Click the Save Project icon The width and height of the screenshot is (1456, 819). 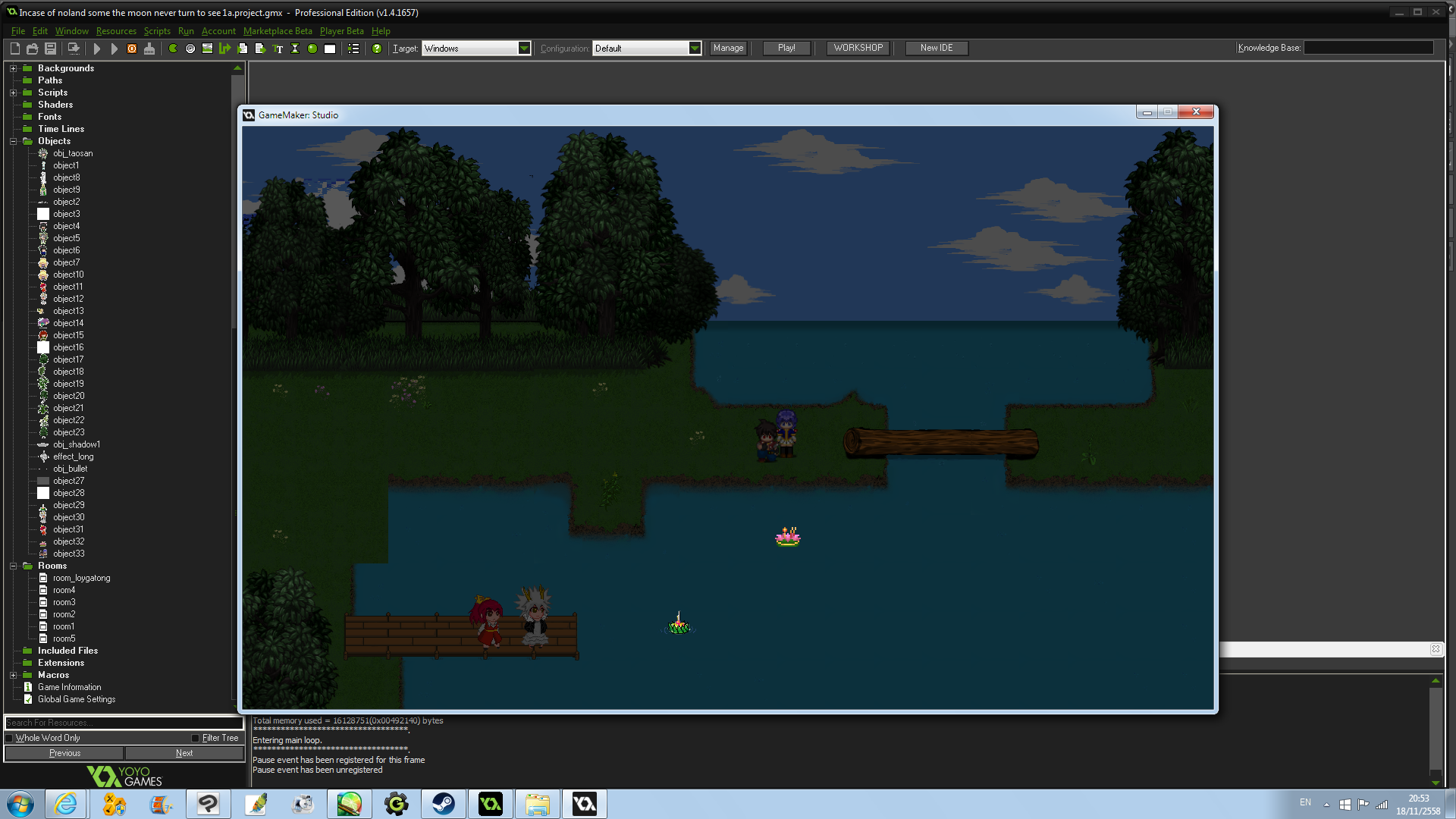pyautogui.click(x=51, y=49)
